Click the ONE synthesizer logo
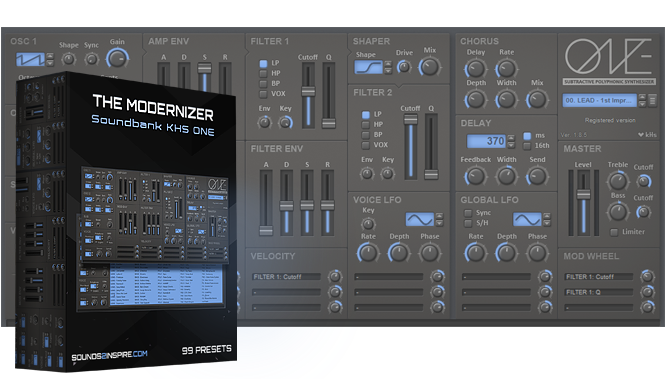 click(608, 56)
